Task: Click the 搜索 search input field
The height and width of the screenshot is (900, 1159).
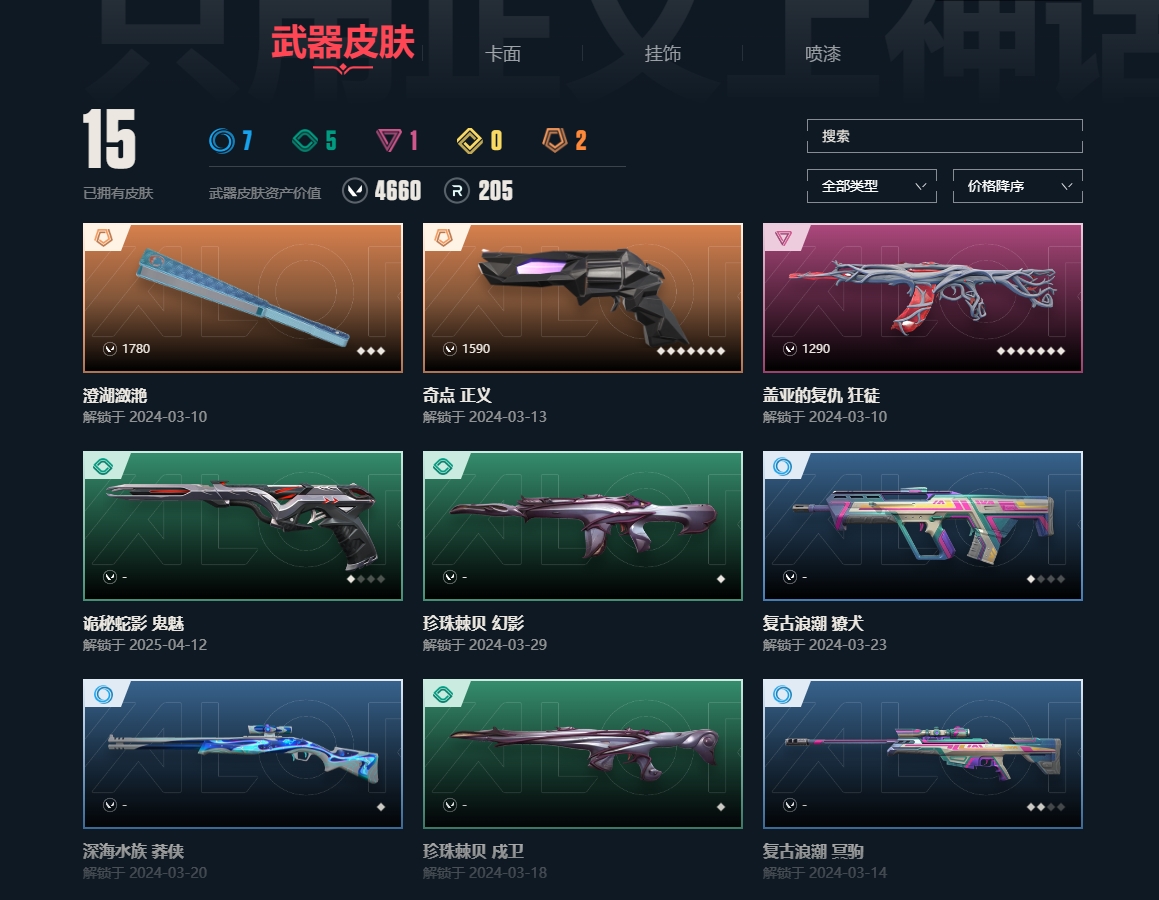Action: tap(945, 136)
